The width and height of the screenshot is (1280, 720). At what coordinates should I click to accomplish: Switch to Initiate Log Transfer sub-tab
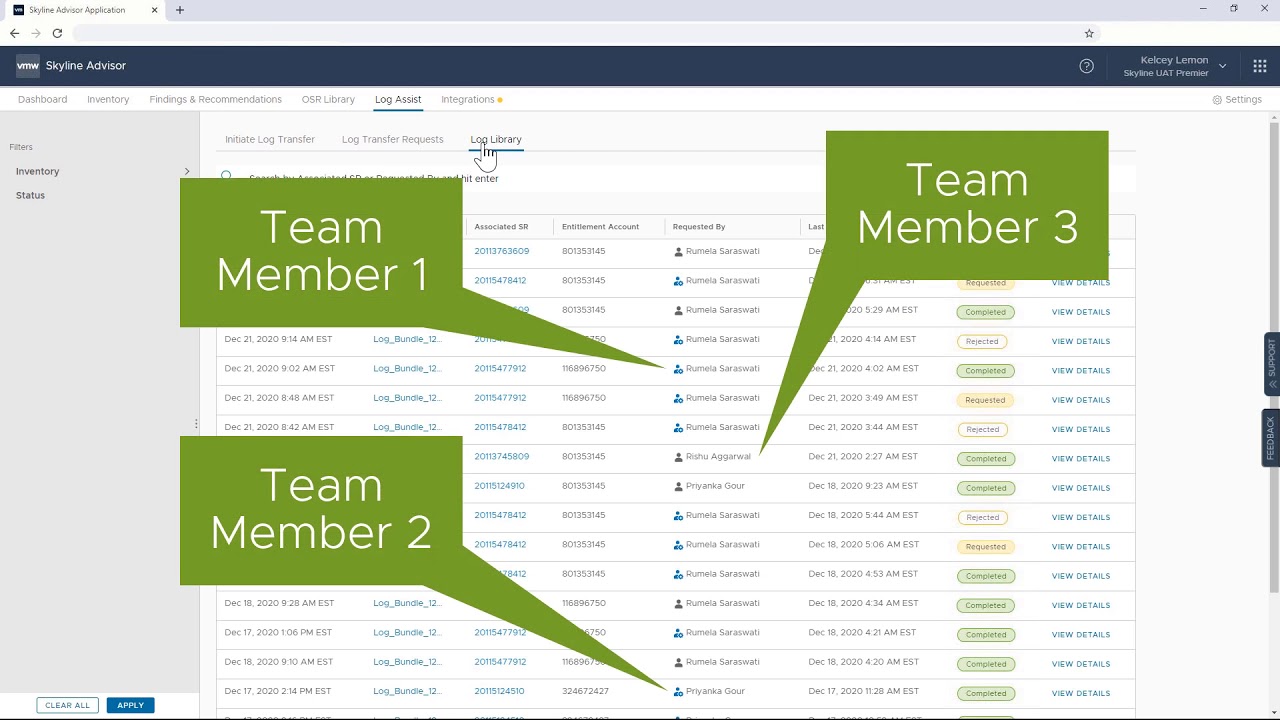270,140
